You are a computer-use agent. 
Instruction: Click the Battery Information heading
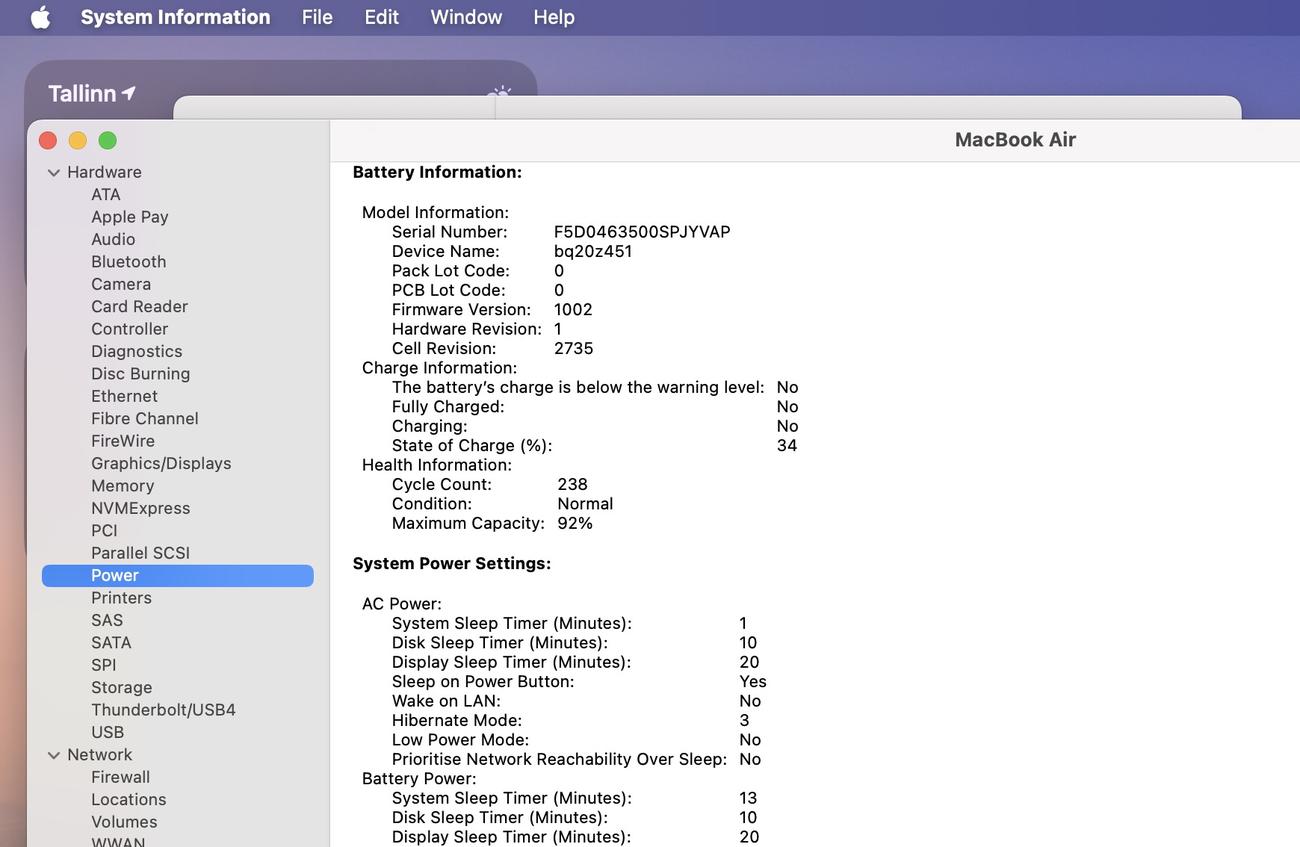(x=438, y=172)
